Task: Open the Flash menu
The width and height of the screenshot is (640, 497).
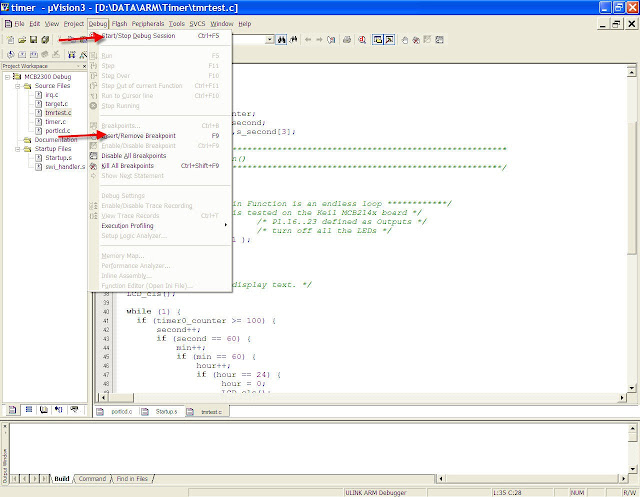Action: click(x=119, y=24)
